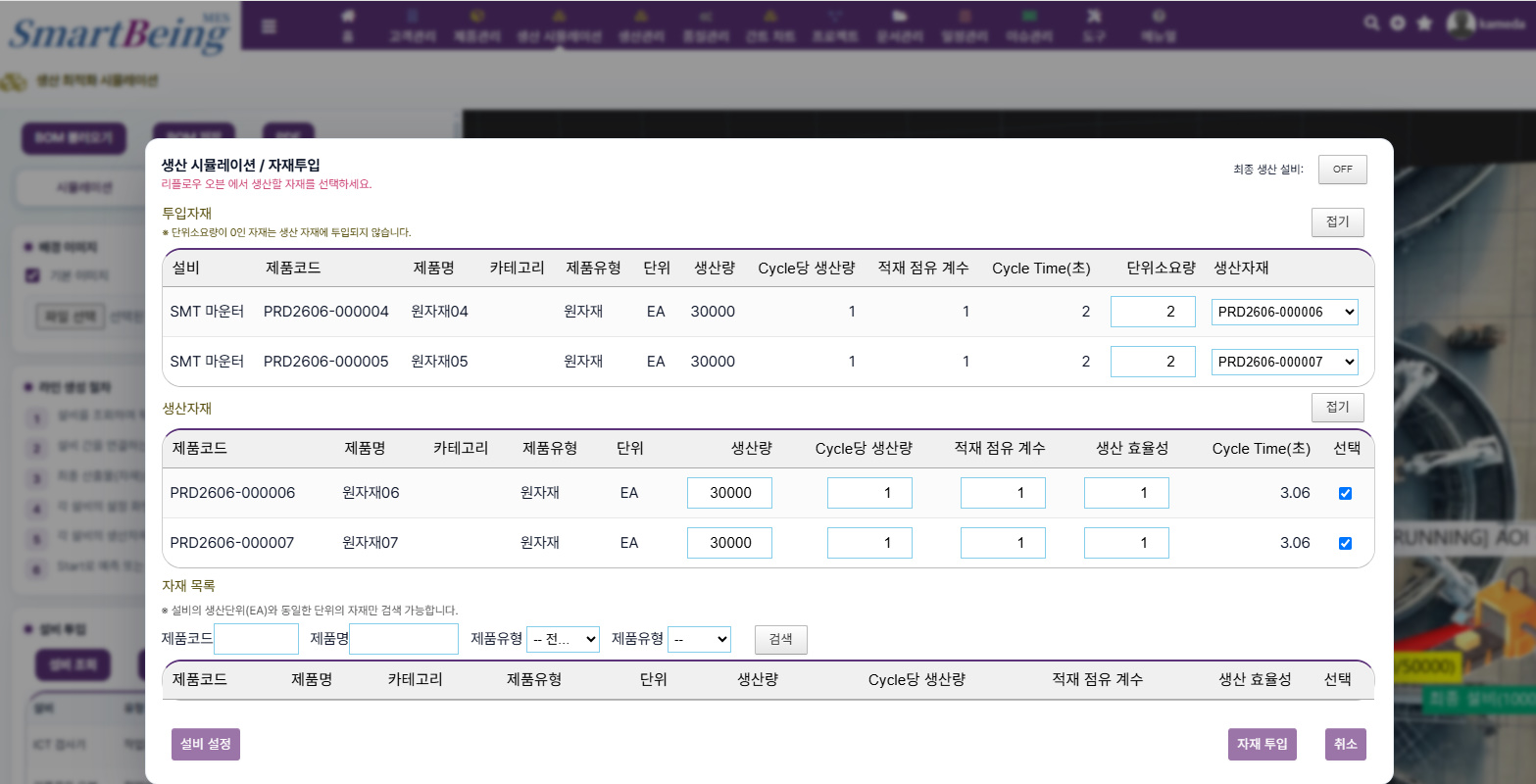Screen dimensions: 1536x784
Task: Open the first 제품유형 filter dropdown
Action: (563, 639)
